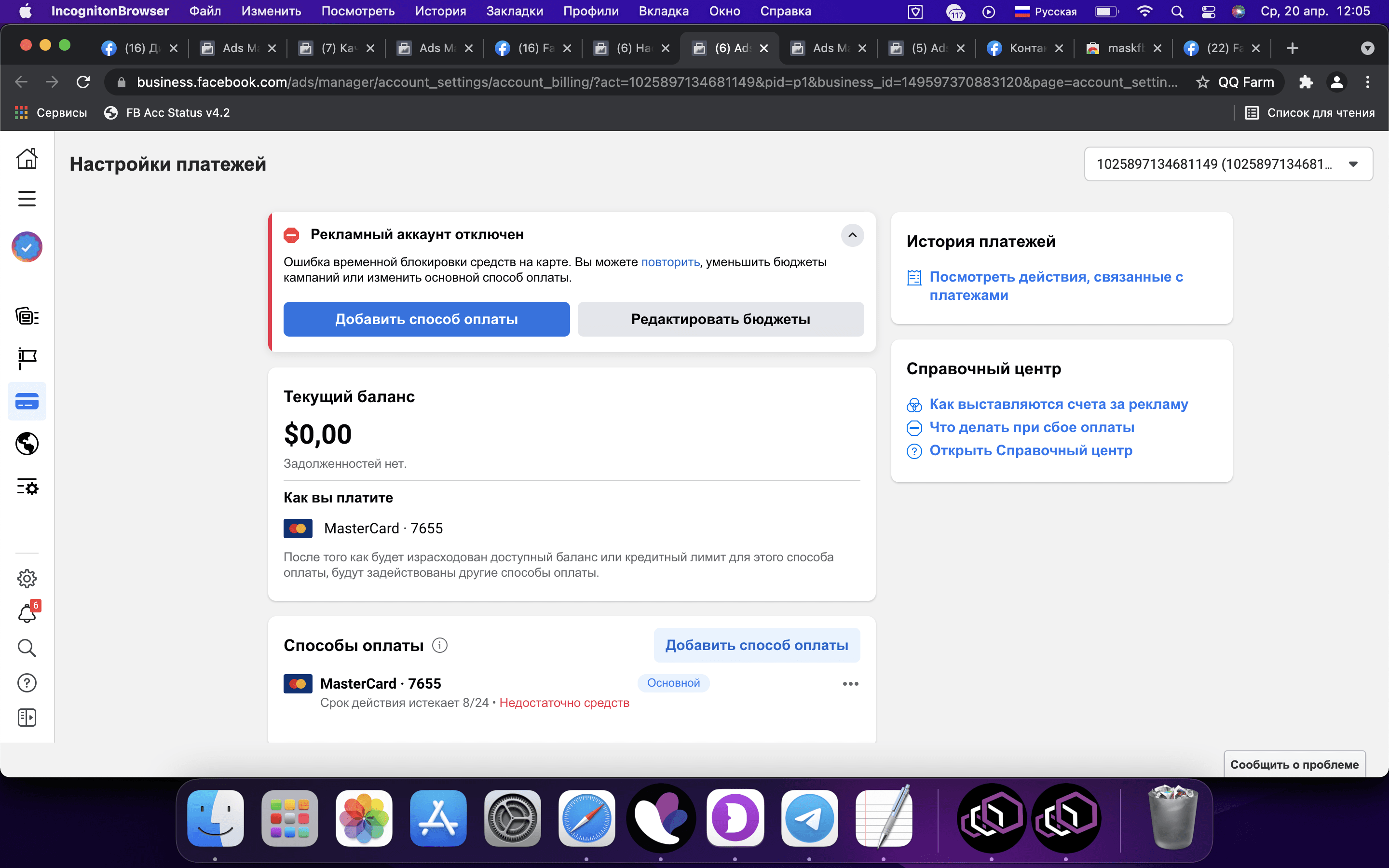
Task: Collapse the Рекламный аккаунт отключен alert
Action: (852, 235)
